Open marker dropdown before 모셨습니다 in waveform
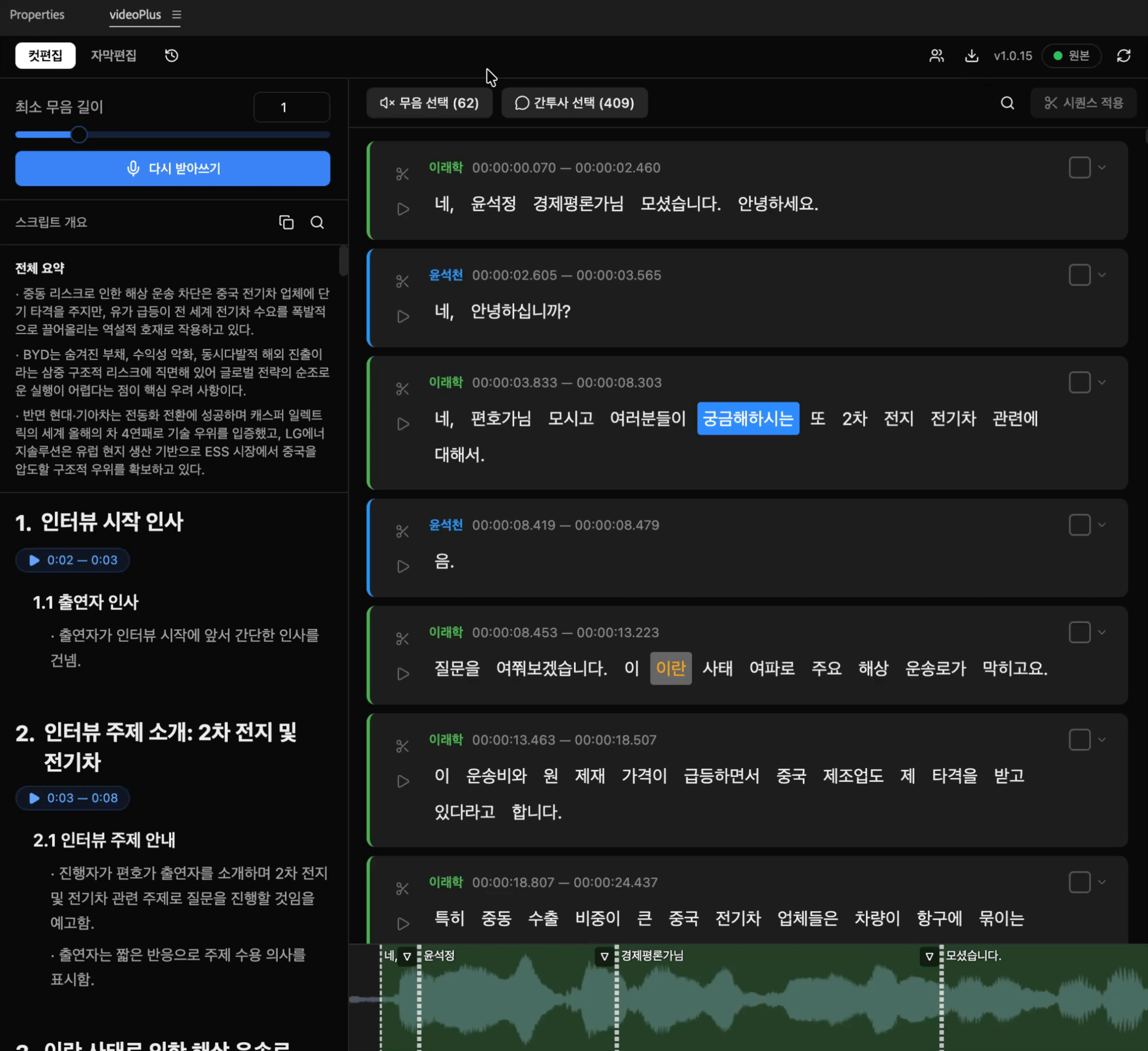 [930, 957]
